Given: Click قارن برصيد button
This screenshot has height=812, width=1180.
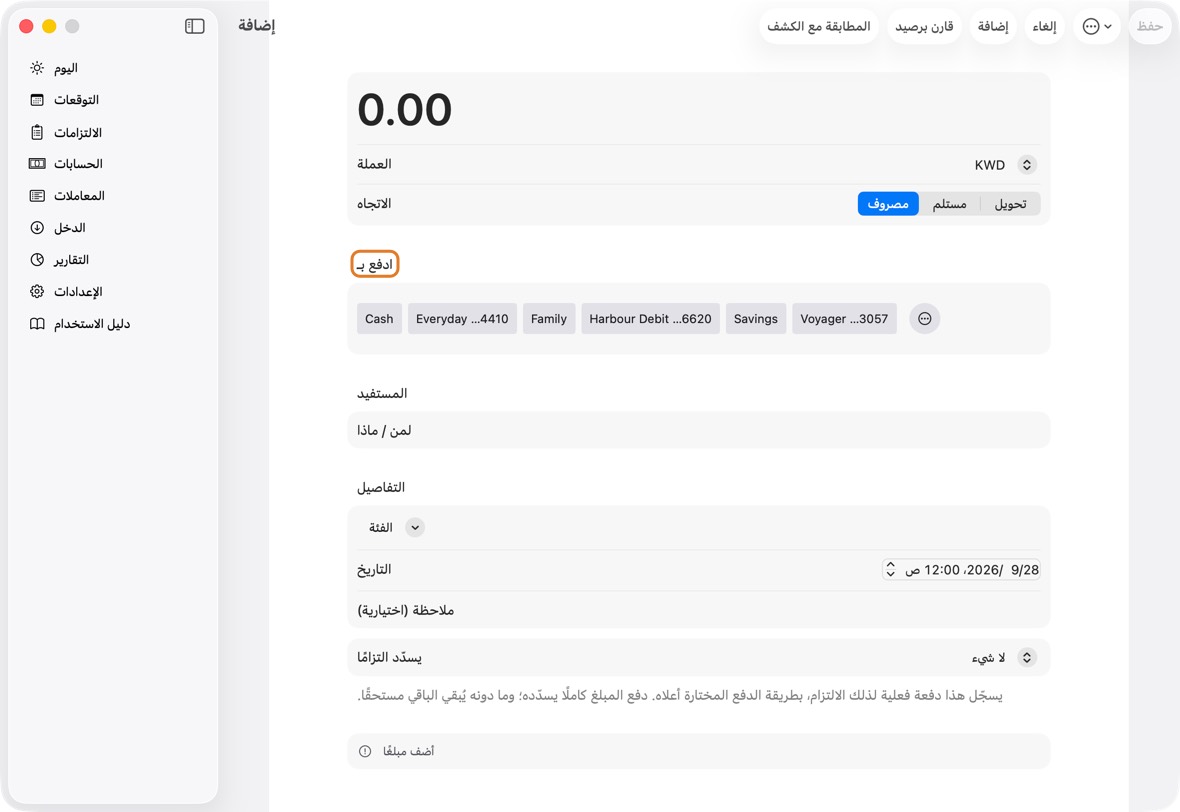Looking at the screenshot, I should click(x=924, y=27).
